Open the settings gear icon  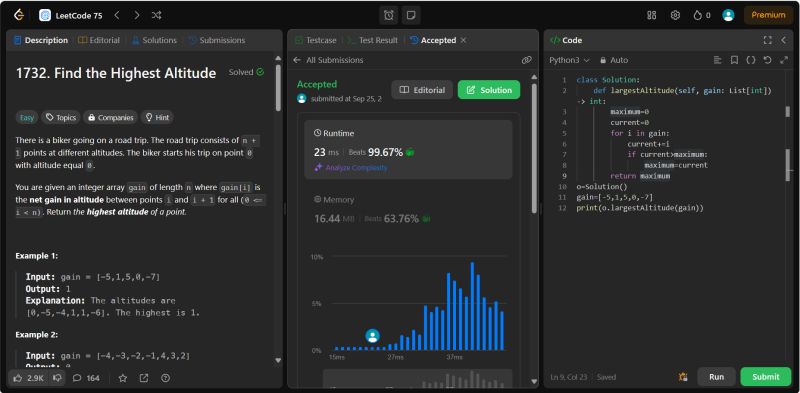(x=675, y=15)
